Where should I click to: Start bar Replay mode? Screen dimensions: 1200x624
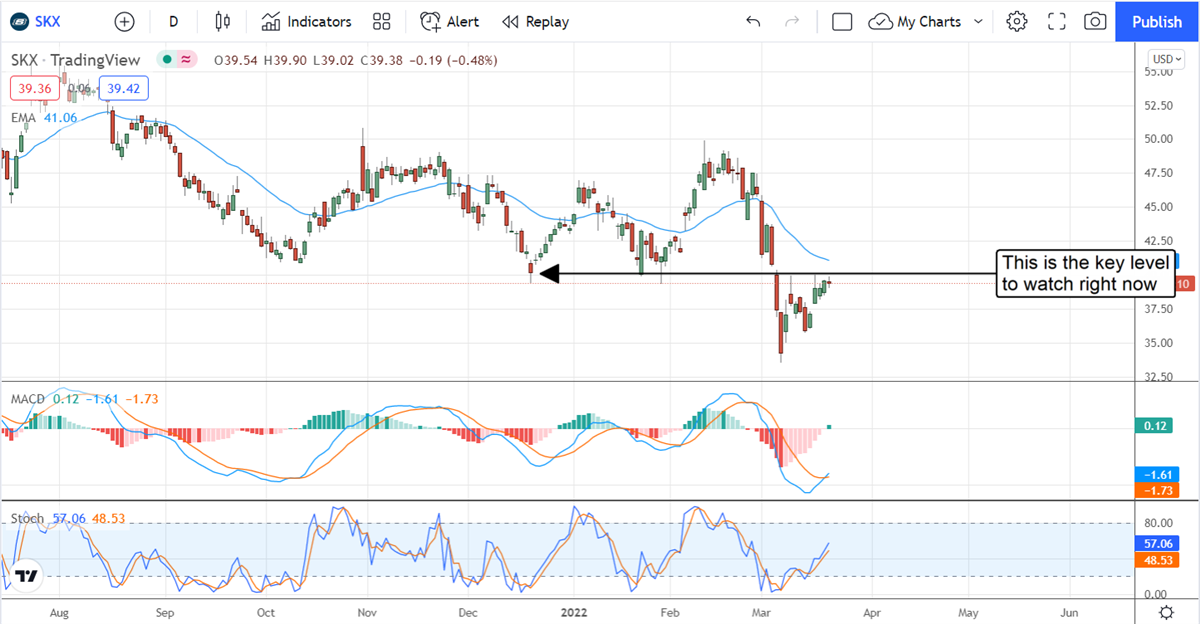[535, 21]
